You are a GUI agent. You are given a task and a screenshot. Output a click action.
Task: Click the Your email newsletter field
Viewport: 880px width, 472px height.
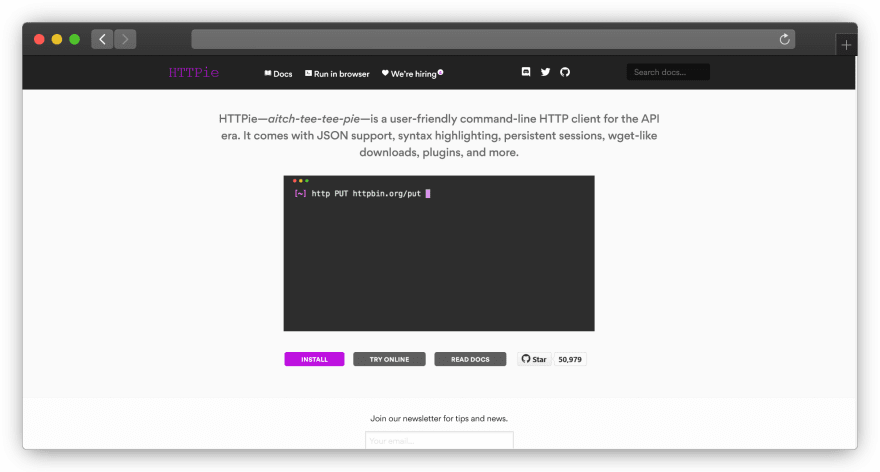pos(439,440)
